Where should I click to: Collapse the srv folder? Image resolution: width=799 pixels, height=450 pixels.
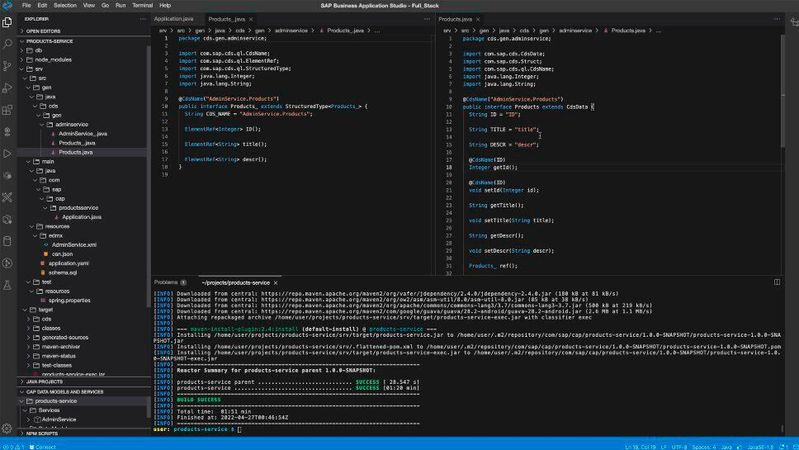coord(39,69)
